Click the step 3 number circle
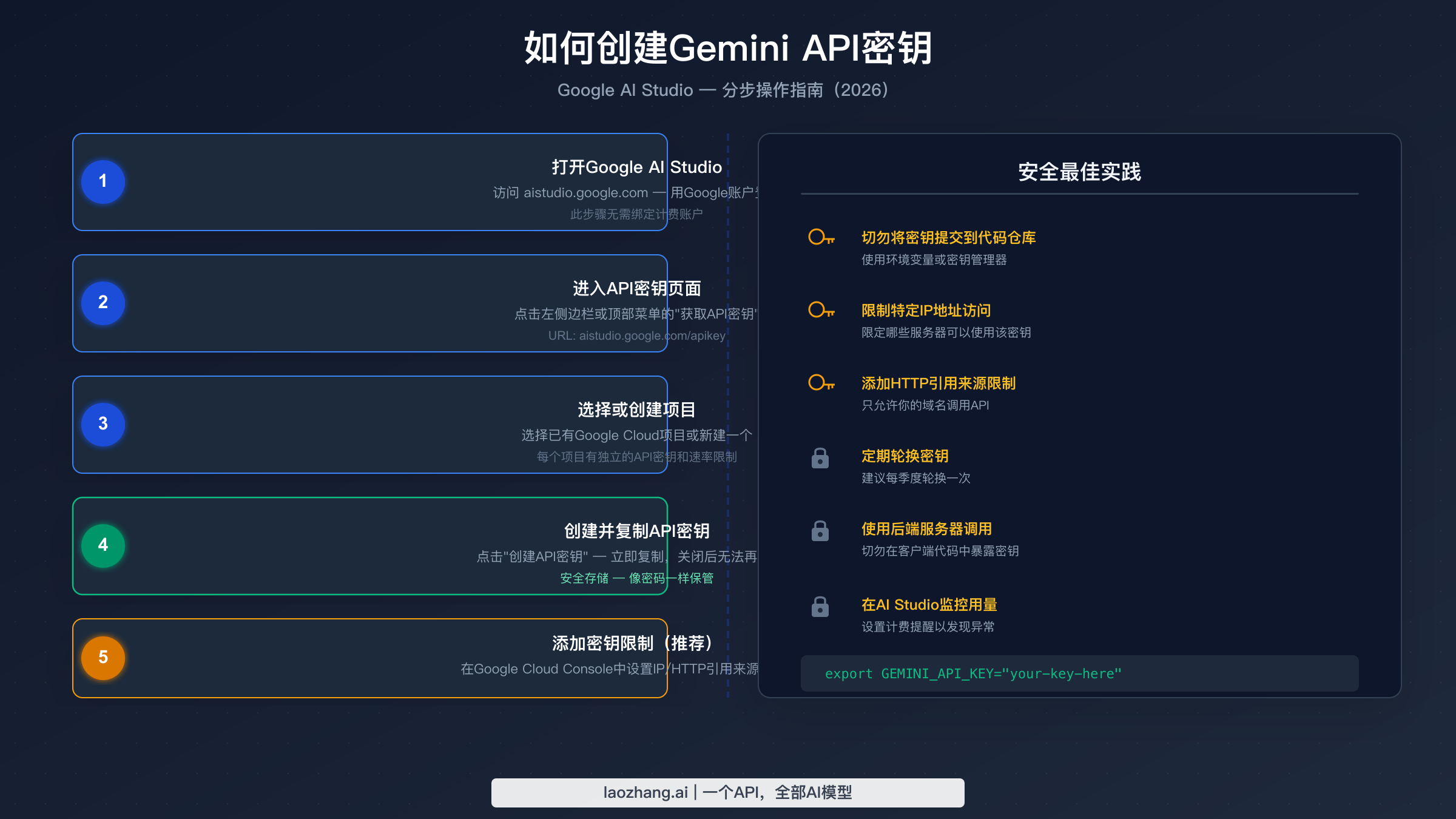1456x819 pixels. (x=103, y=424)
